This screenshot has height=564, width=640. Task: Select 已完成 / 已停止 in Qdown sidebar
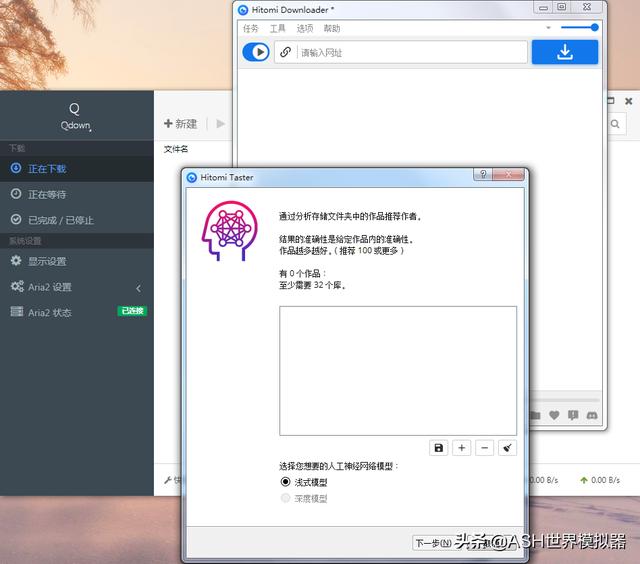tap(77, 220)
